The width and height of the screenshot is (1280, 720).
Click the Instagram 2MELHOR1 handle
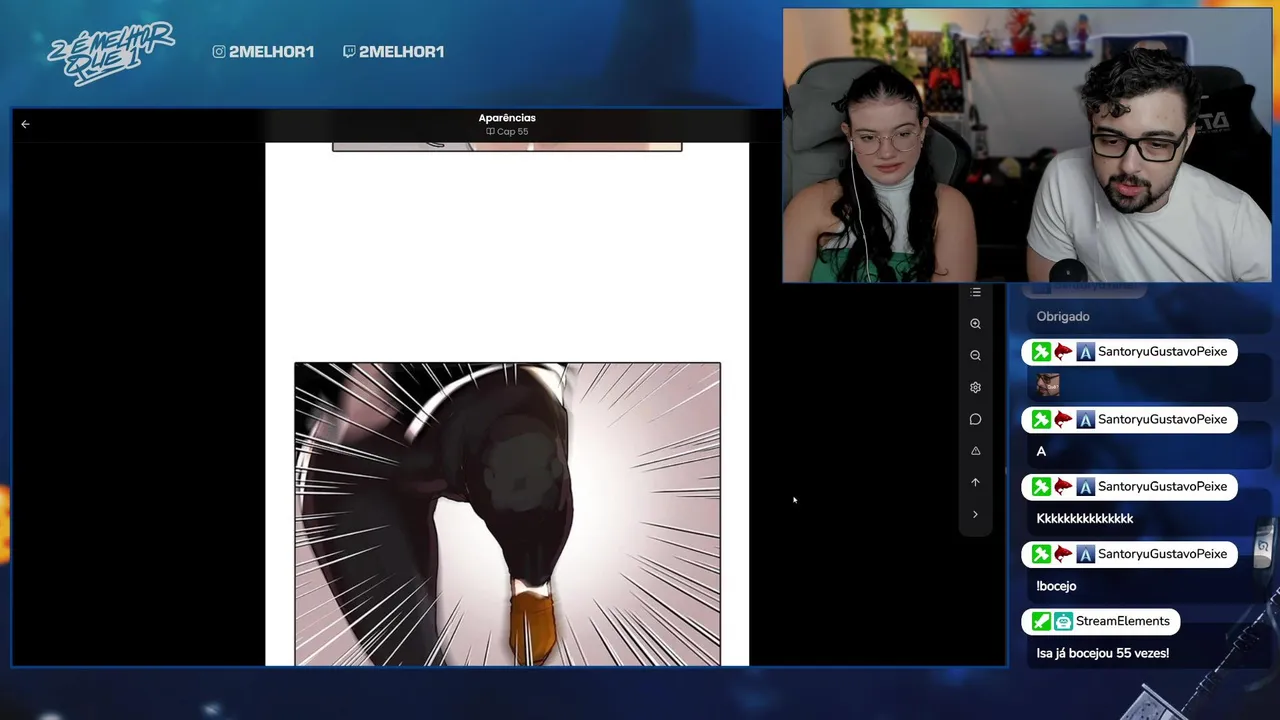coord(263,51)
